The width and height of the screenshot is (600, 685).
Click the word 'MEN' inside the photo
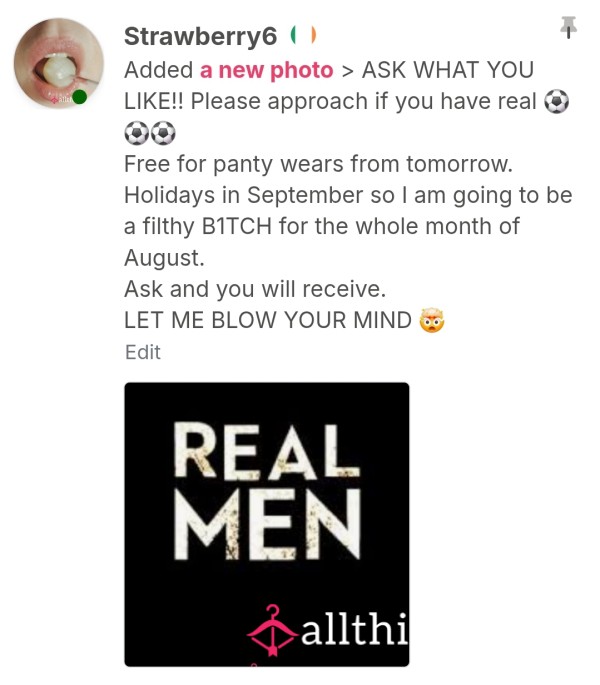click(267, 524)
